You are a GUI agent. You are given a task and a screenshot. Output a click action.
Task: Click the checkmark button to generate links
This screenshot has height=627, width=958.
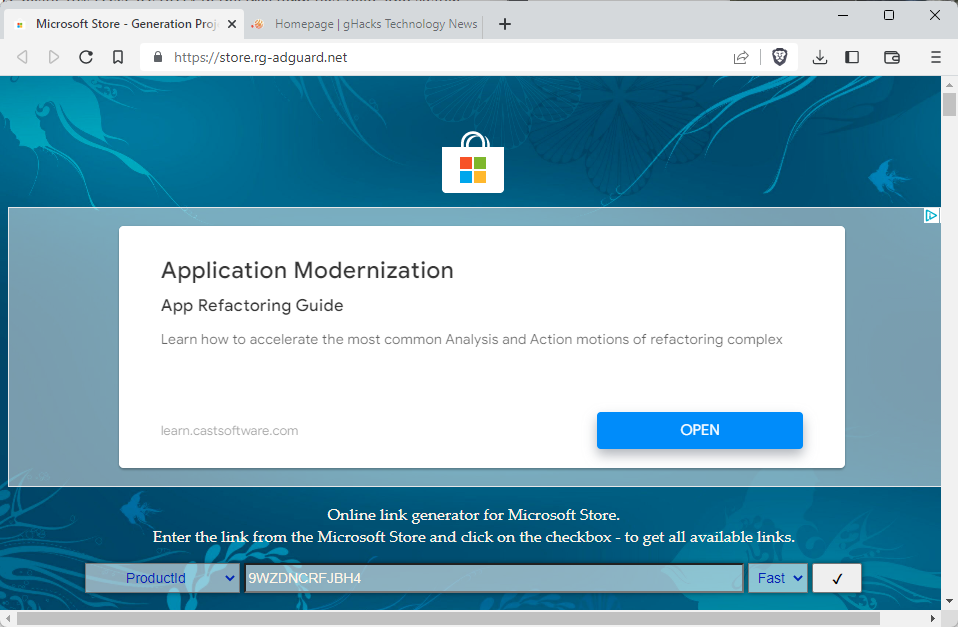coord(836,578)
